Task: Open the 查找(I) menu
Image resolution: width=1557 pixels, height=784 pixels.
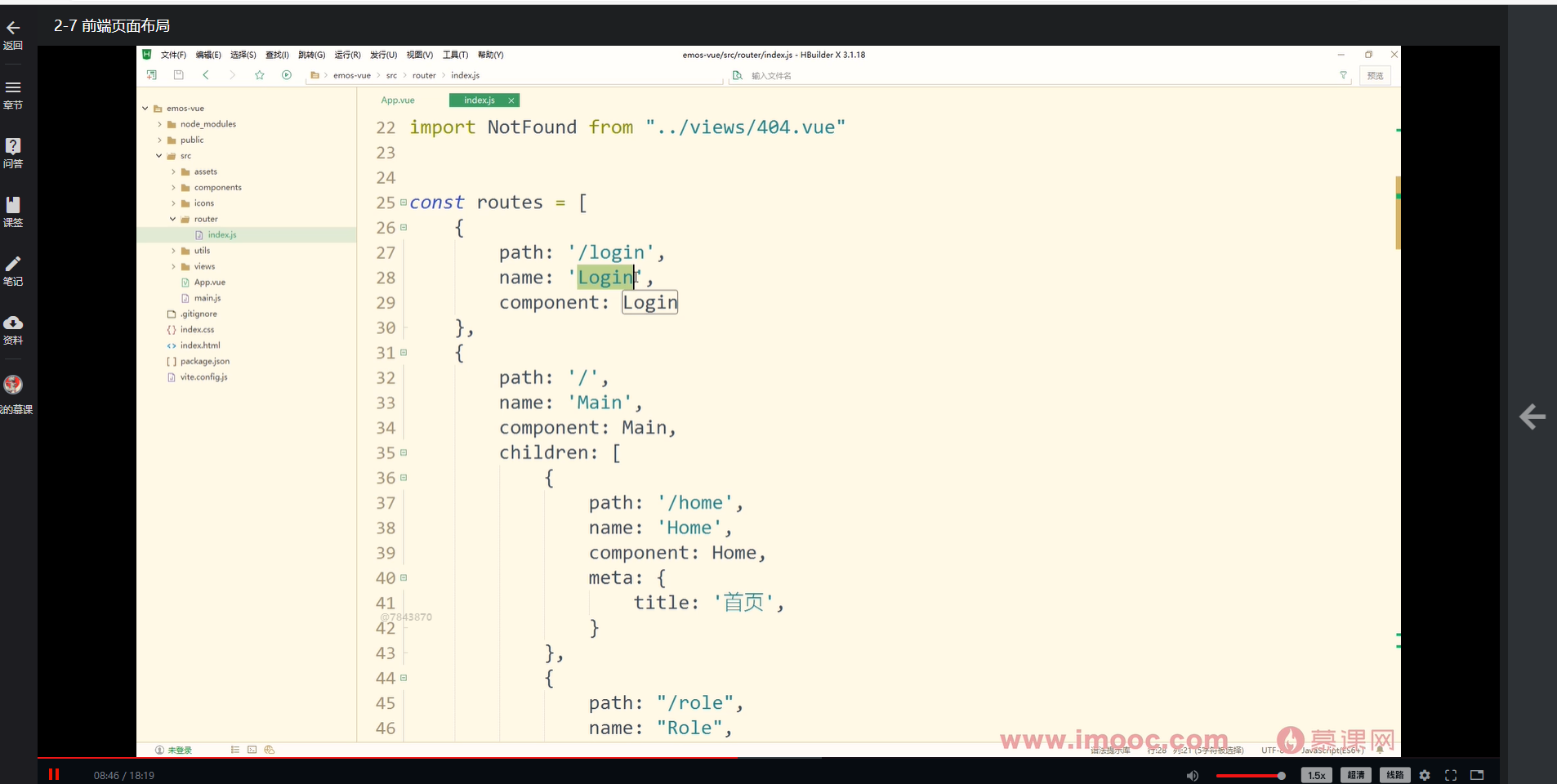Action: click(x=277, y=55)
